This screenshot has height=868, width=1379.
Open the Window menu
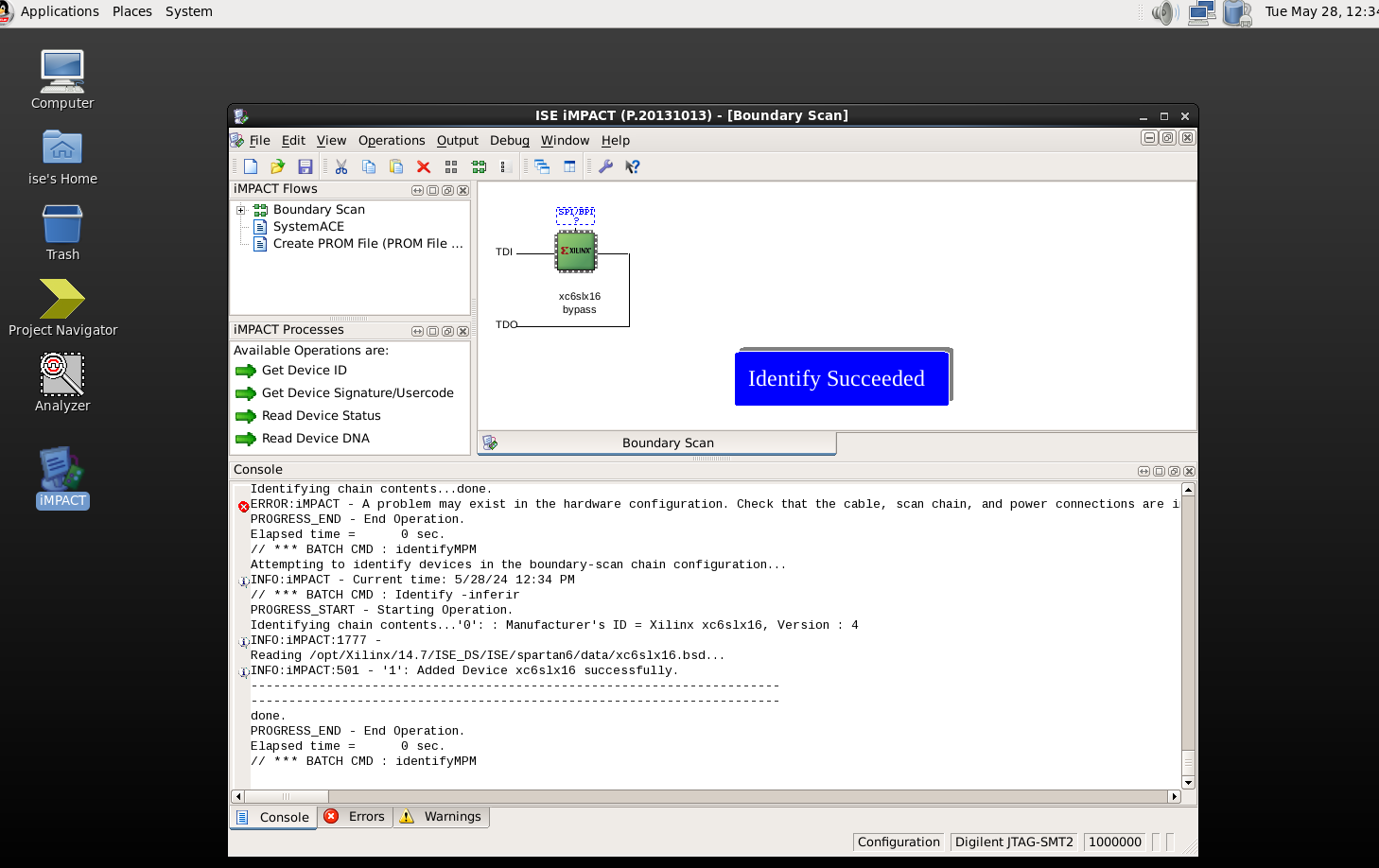click(565, 141)
